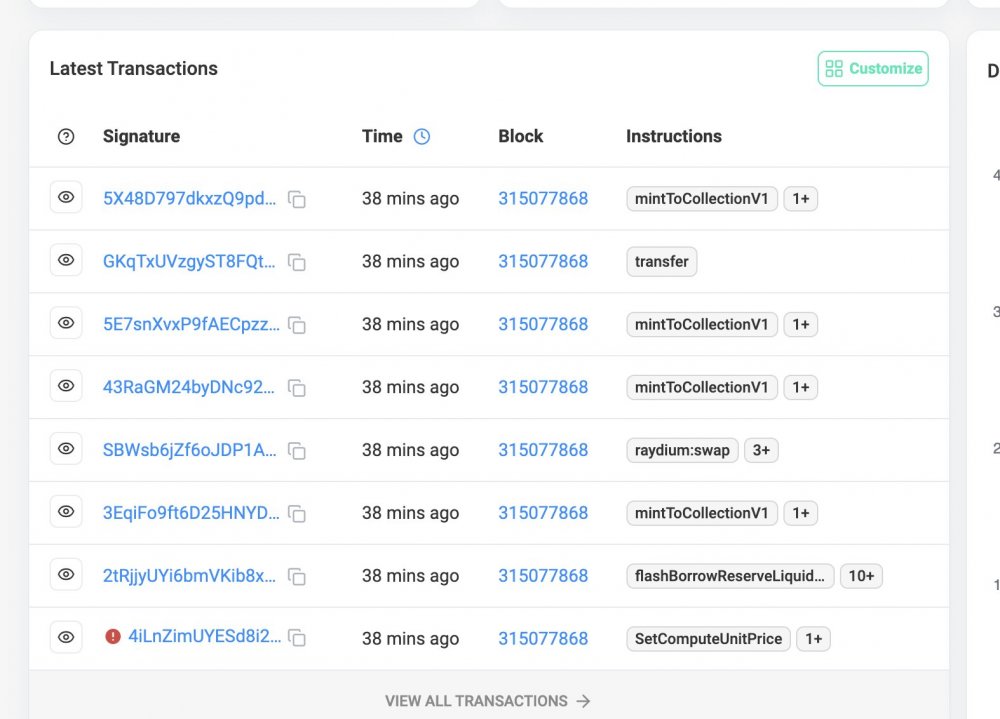Click mintToCollectionV1 tag in 5X48D797 row
This screenshot has height=719, width=1000.
tap(702, 198)
